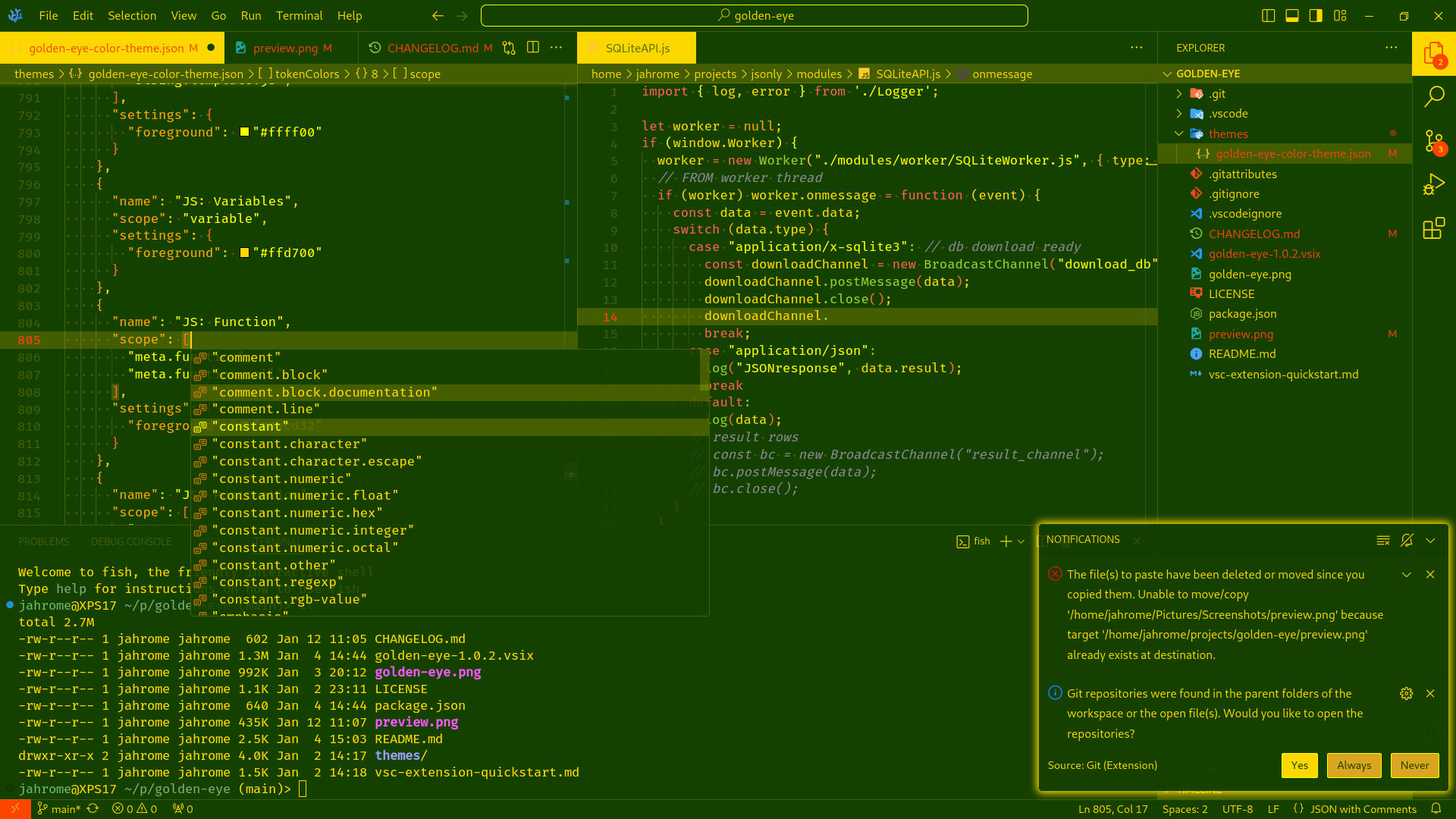This screenshot has width=1456, height=819.
Task: Open the Search view in activity bar
Action: [1434, 96]
